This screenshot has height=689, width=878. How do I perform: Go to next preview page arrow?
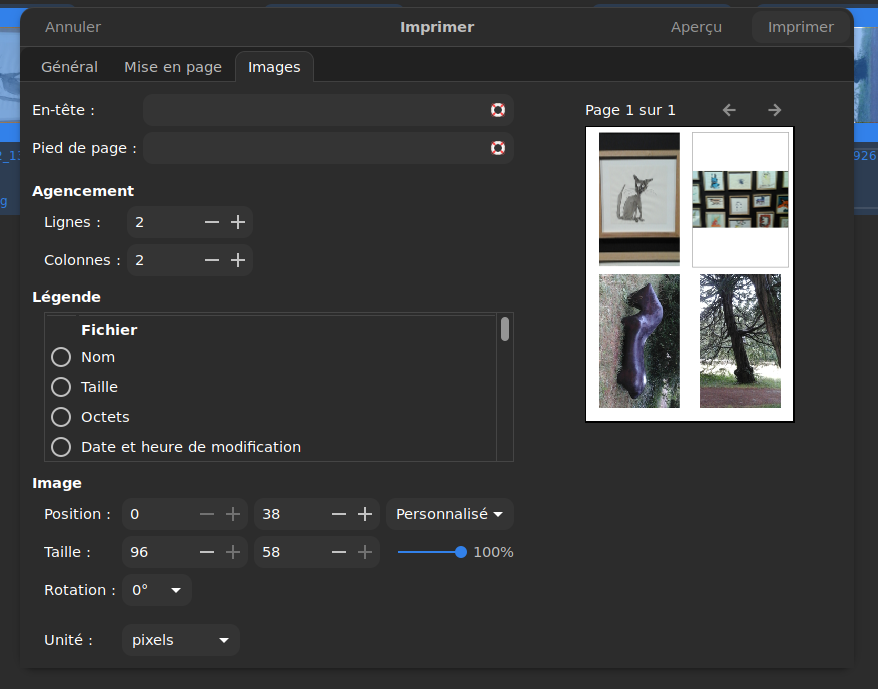[774, 110]
